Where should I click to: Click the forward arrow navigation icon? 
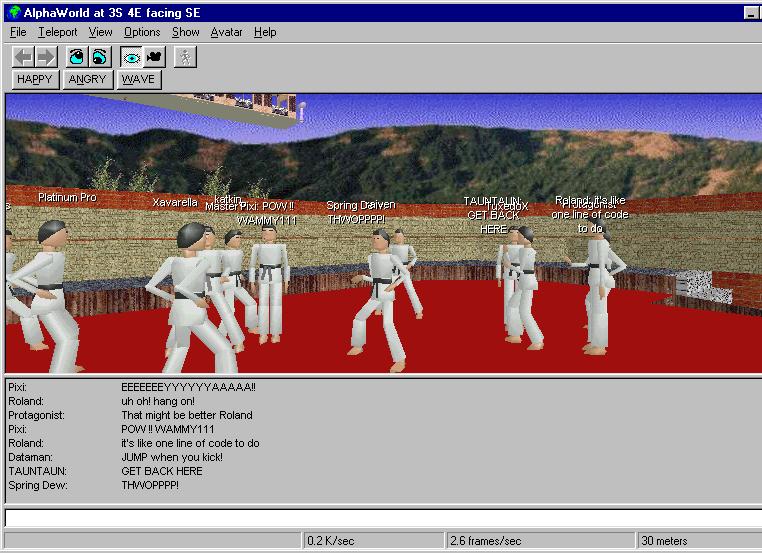[45, 57]
